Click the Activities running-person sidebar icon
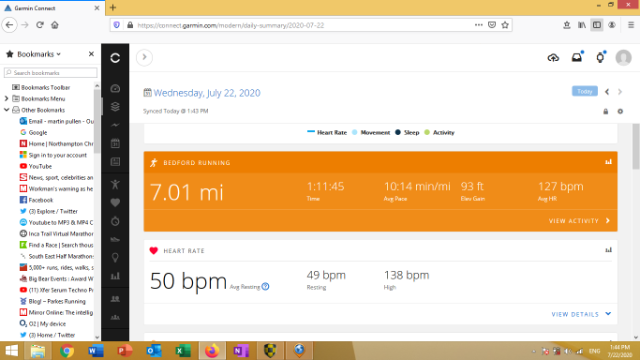640x360 pixels. (x=115, y=184)
